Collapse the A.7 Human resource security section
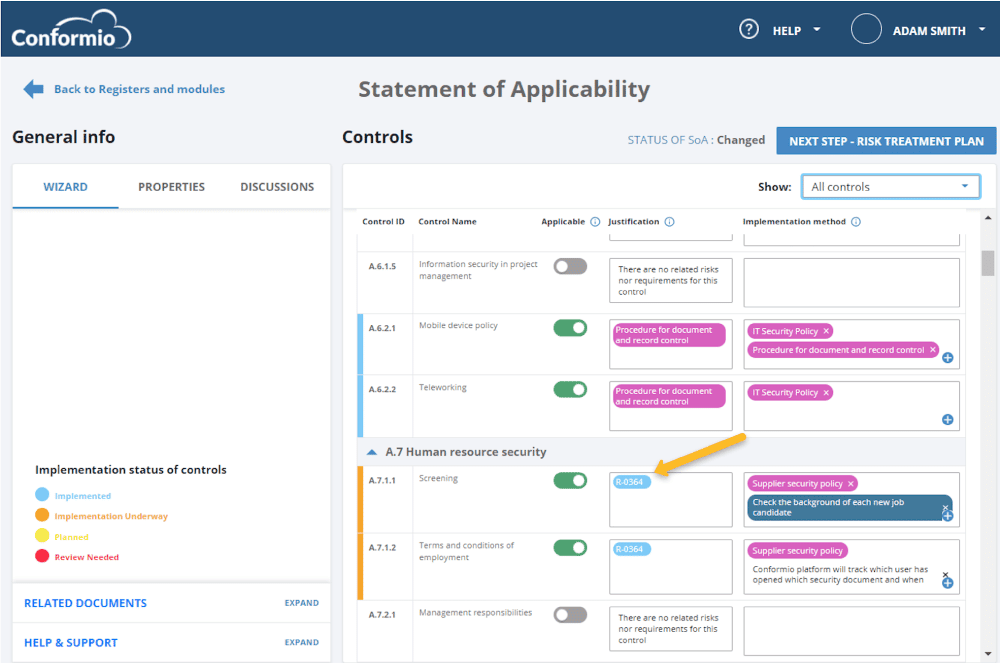The width and height of the screenshot is (1000, 664). 372,452
